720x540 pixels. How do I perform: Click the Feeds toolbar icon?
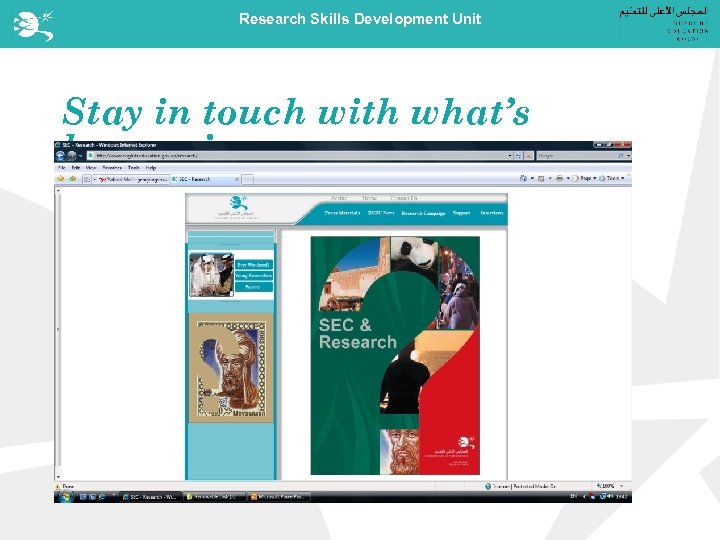point(541,178)
